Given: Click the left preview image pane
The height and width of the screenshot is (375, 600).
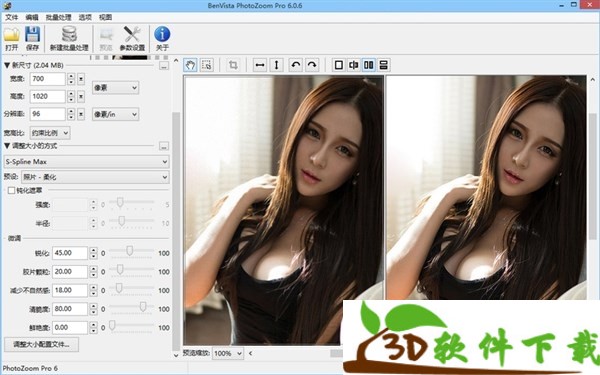Looking at the screenshot, I should [x=284, y=210].
